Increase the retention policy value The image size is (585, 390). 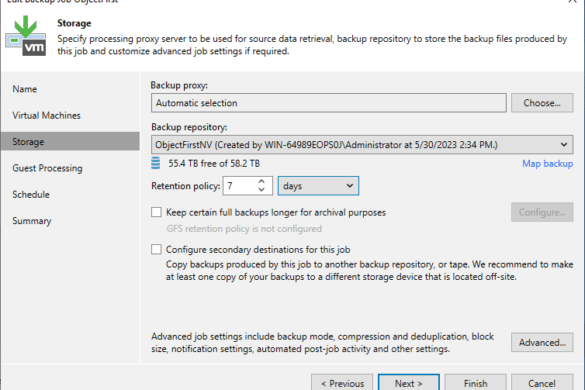click(x=262, y=181)
